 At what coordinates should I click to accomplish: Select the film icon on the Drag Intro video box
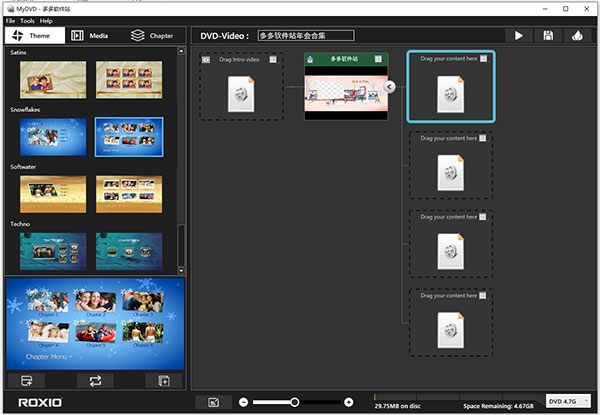click(206, 60)
